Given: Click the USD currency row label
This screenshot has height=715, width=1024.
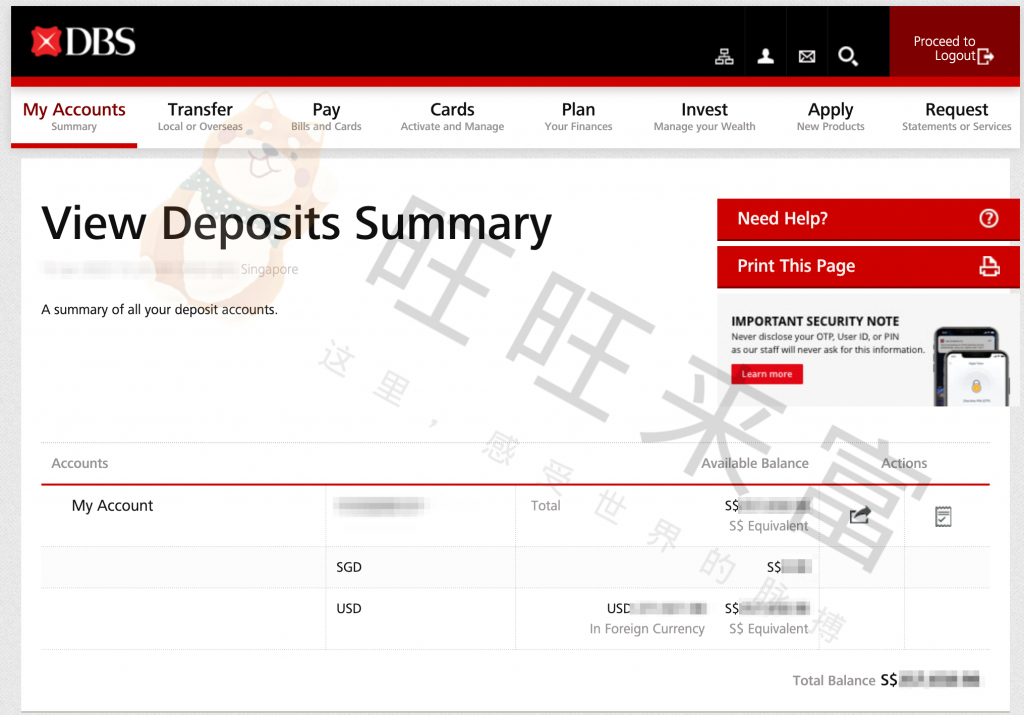Looking at the screenshot, I should [349, 608].
